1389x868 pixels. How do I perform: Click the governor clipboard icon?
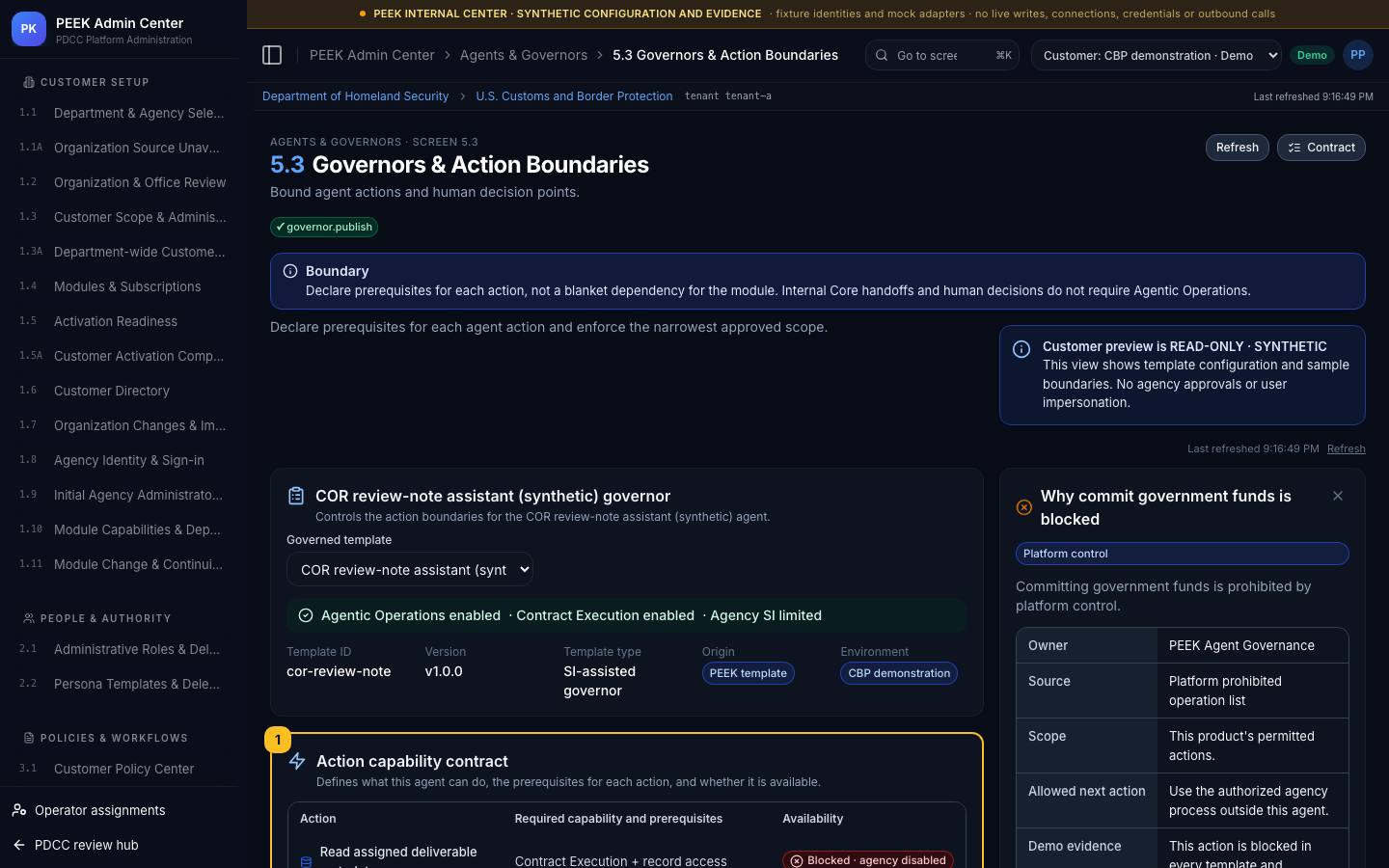(296, 496)
